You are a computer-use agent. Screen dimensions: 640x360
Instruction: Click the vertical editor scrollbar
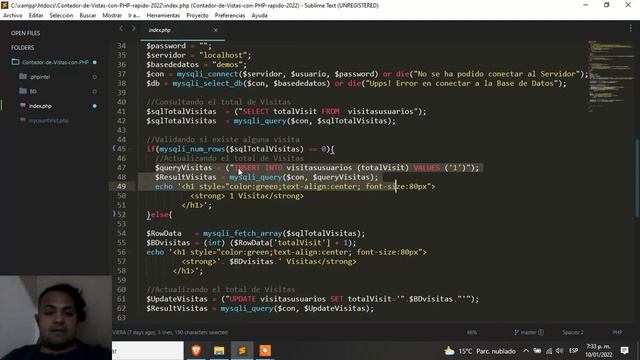pyautogui.click(x=637, y=178)
